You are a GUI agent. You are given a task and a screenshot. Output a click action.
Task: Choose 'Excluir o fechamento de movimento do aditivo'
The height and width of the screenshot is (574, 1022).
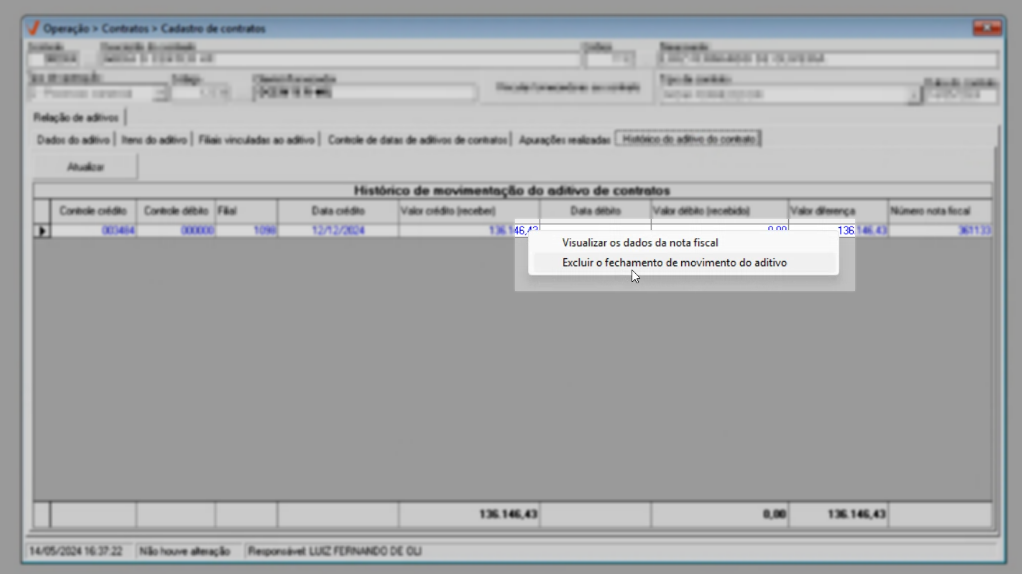pyautogui.click(x=674, y=263)
